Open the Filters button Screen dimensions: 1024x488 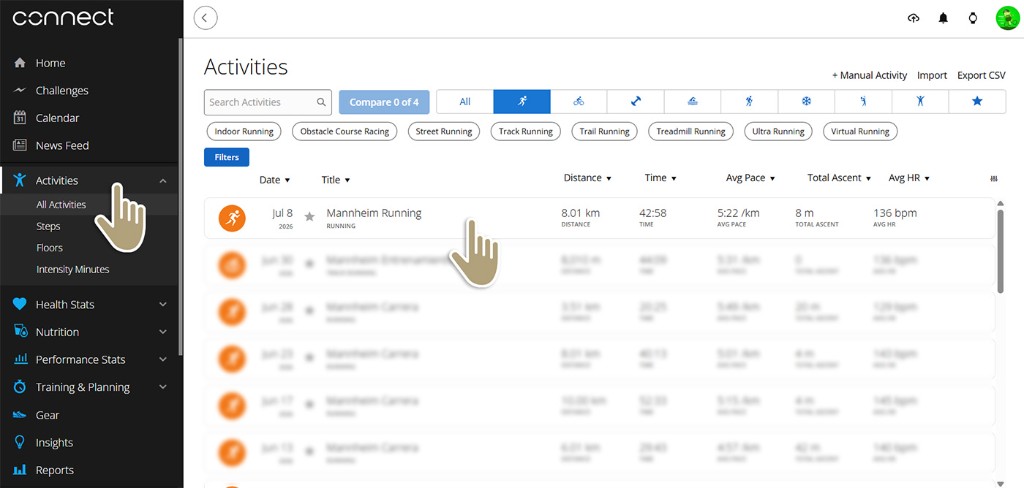227,157
